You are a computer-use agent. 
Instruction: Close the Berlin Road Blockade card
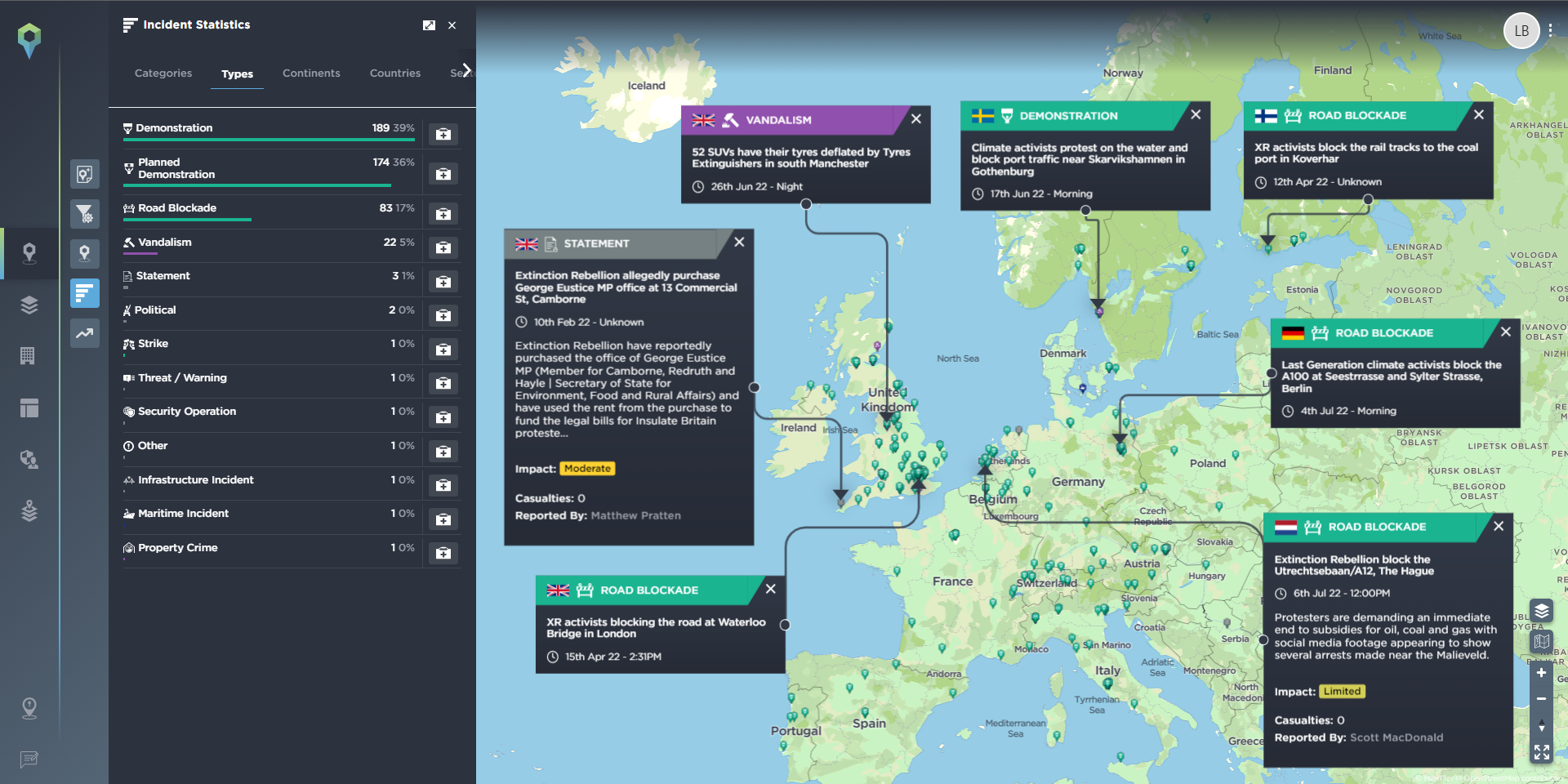1506,332
